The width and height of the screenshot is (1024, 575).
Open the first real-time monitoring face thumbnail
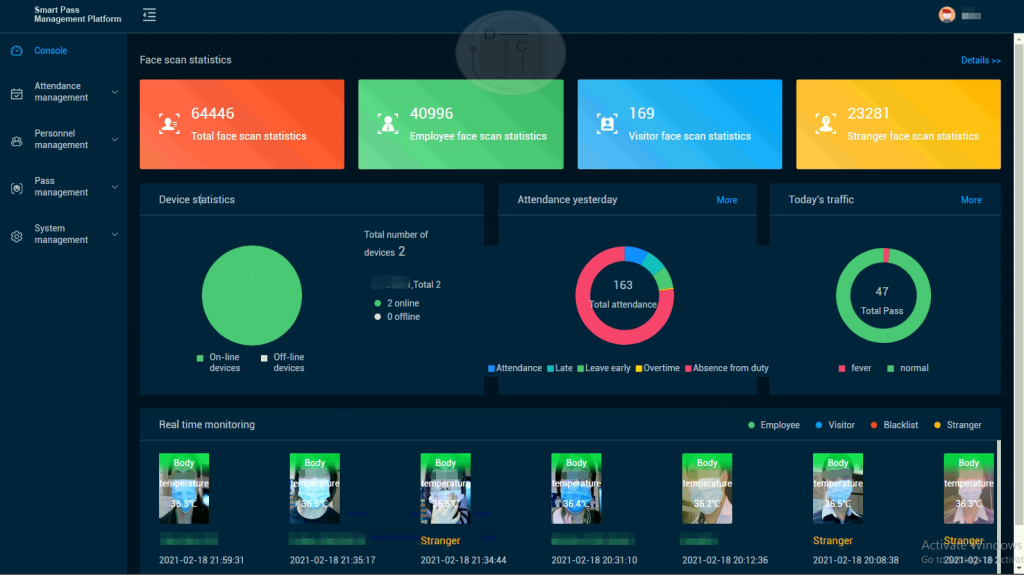point(184,489)
